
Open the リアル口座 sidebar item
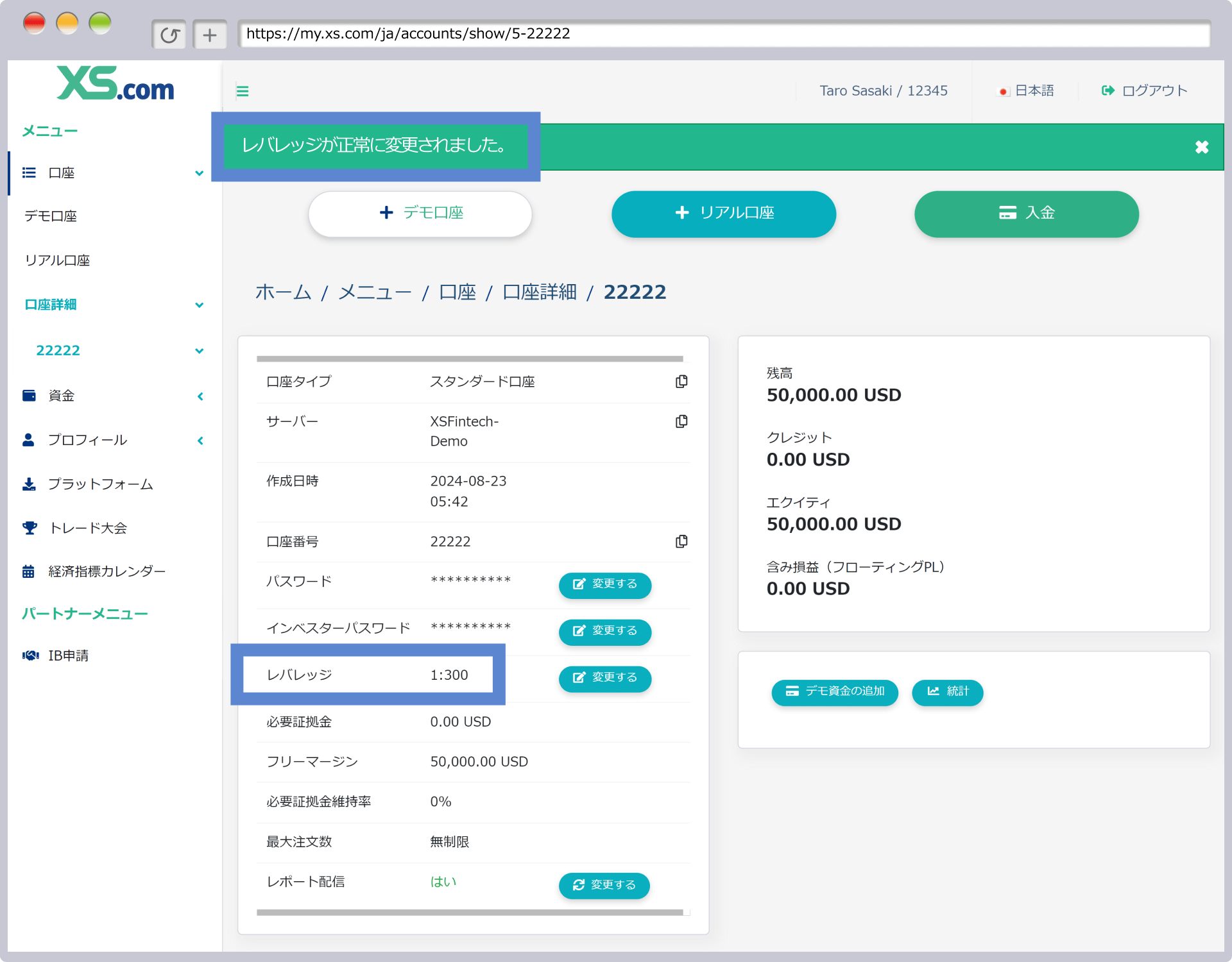(57, 260)
